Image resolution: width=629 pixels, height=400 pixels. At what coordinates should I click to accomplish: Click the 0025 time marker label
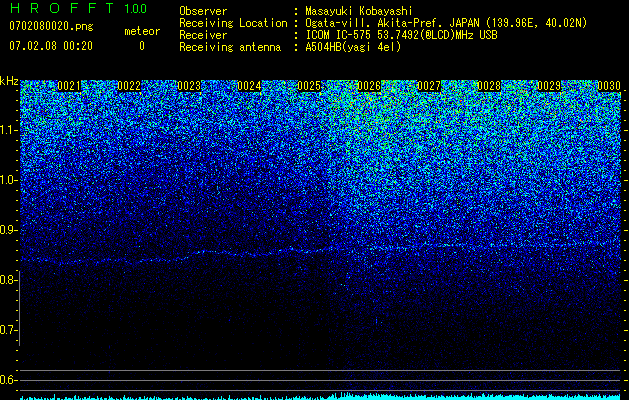click(x=309, y=86)
